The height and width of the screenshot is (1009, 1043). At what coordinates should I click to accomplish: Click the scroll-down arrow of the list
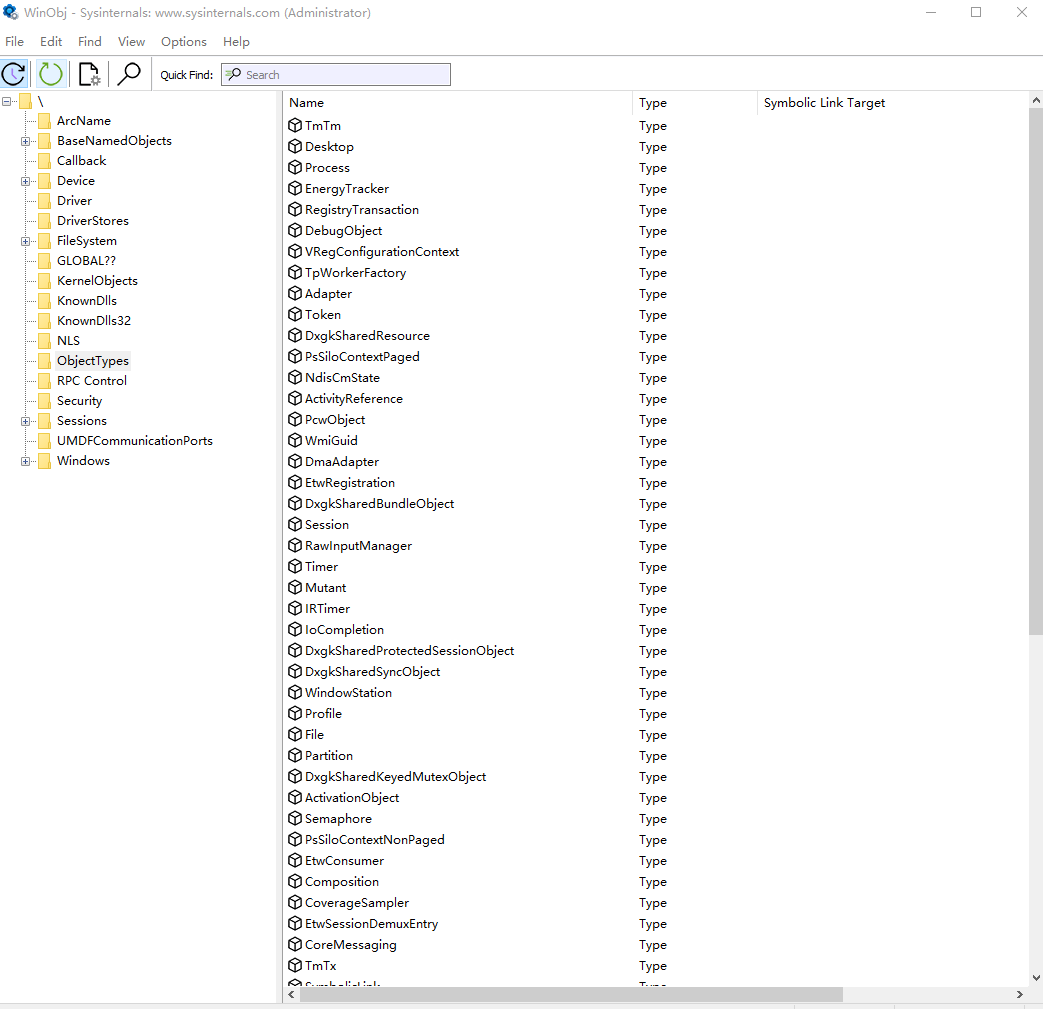[x=1036, y=978]
